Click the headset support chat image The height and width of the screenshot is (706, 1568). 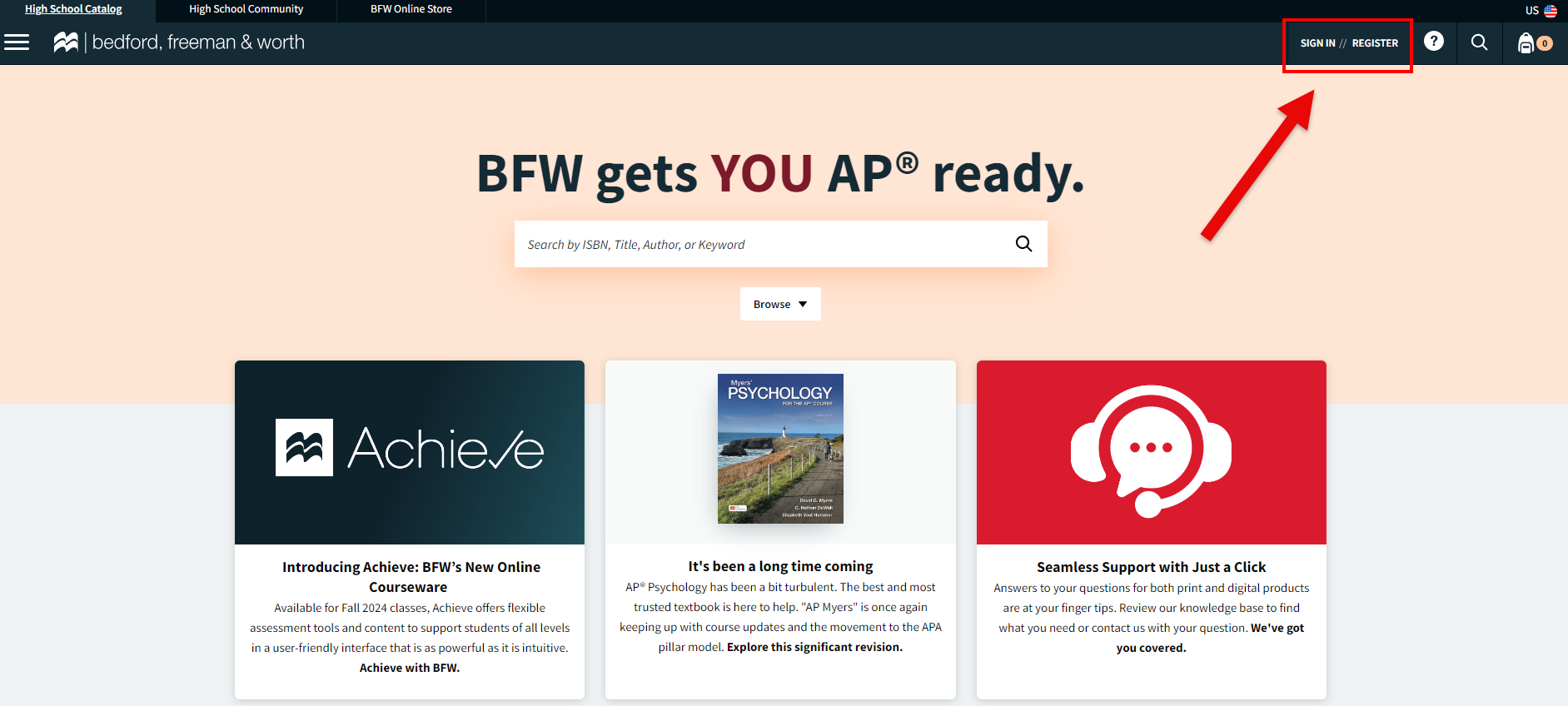point(1151,452)
